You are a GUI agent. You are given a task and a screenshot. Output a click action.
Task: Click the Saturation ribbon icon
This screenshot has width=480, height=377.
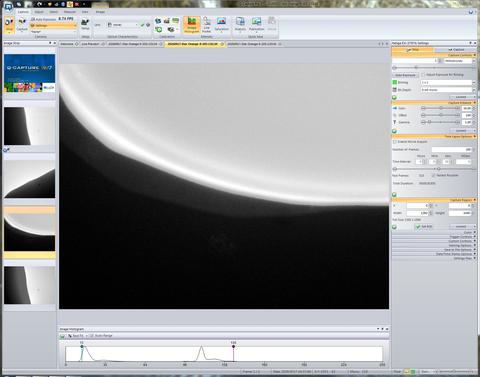(x=221, y=25)
